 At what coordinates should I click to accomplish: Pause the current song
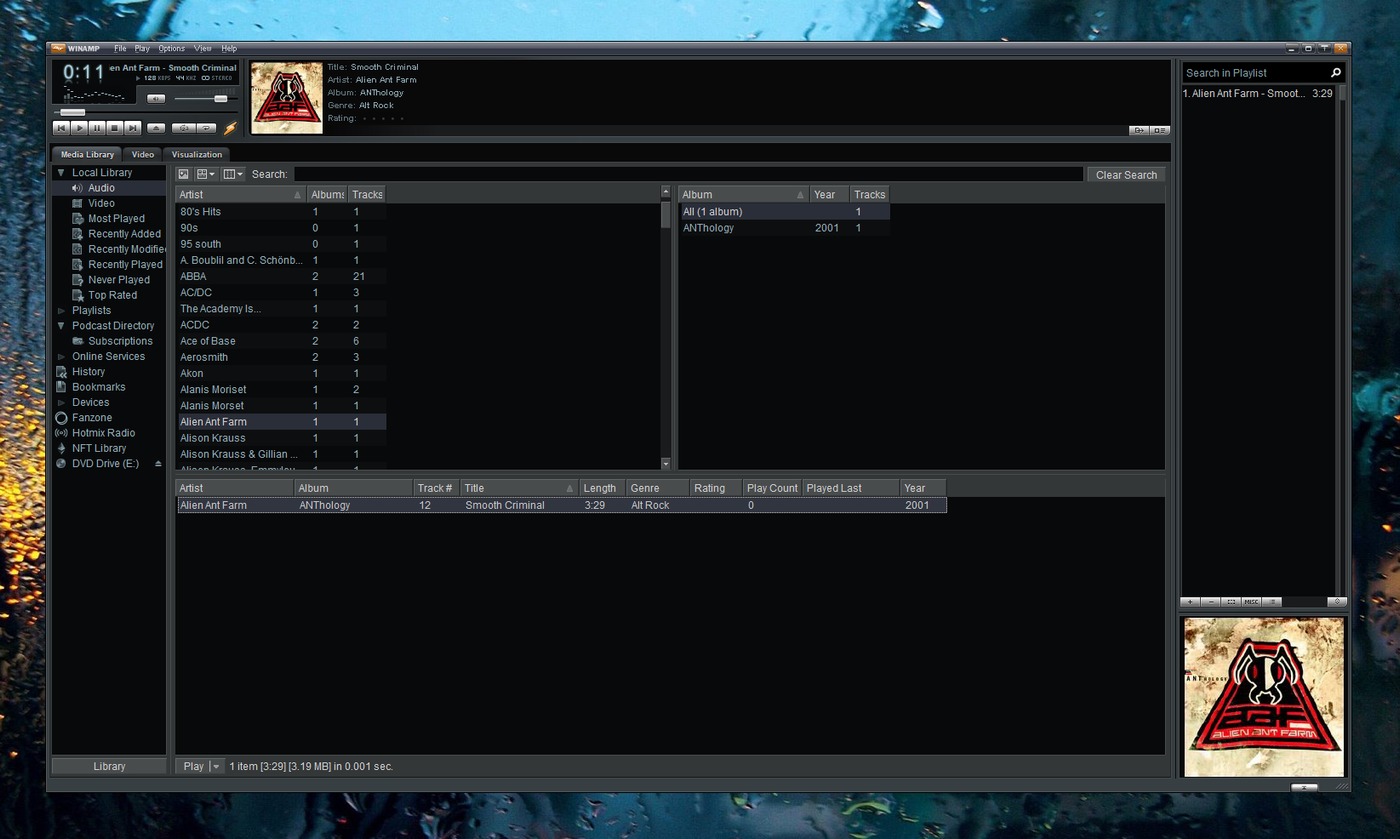pyautogui.click(x=97, y=128)
